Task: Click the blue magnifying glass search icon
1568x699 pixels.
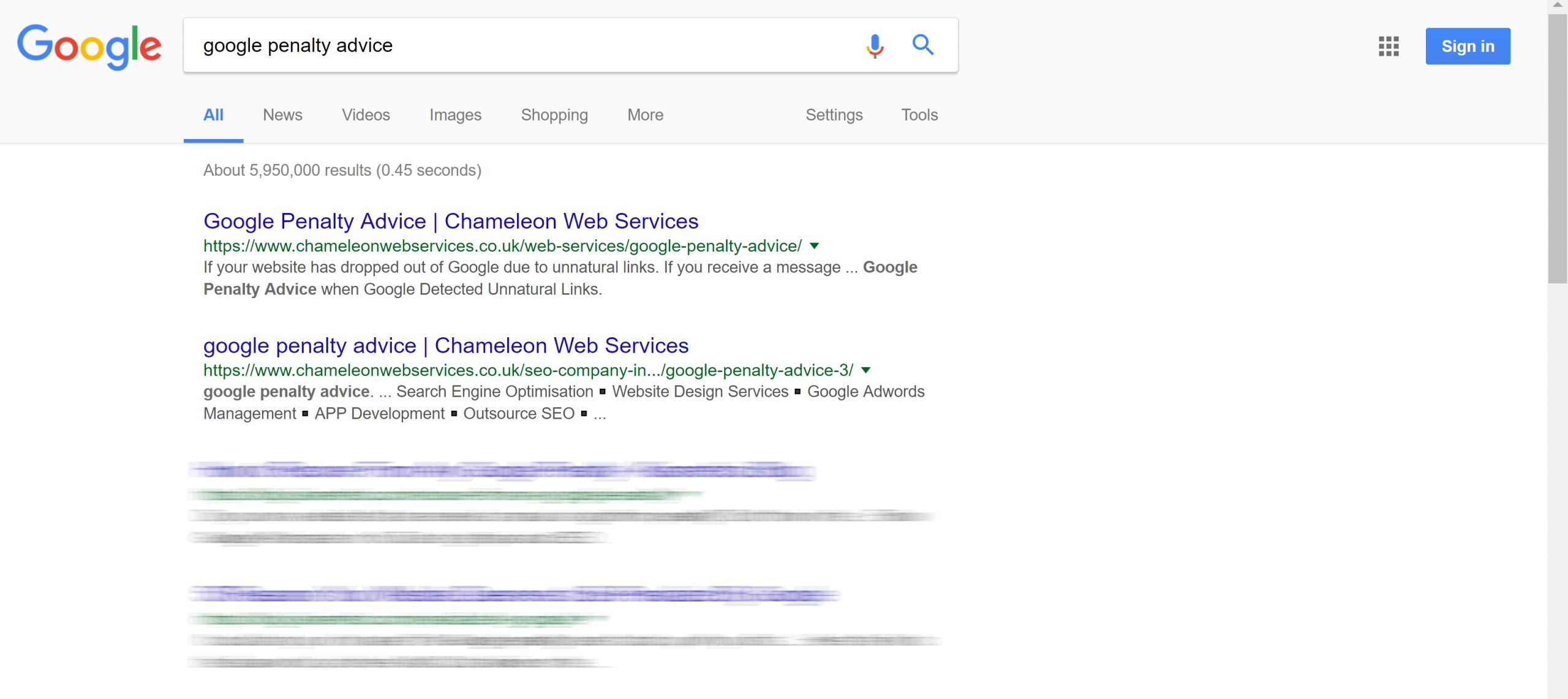Action: click(922, 45)
